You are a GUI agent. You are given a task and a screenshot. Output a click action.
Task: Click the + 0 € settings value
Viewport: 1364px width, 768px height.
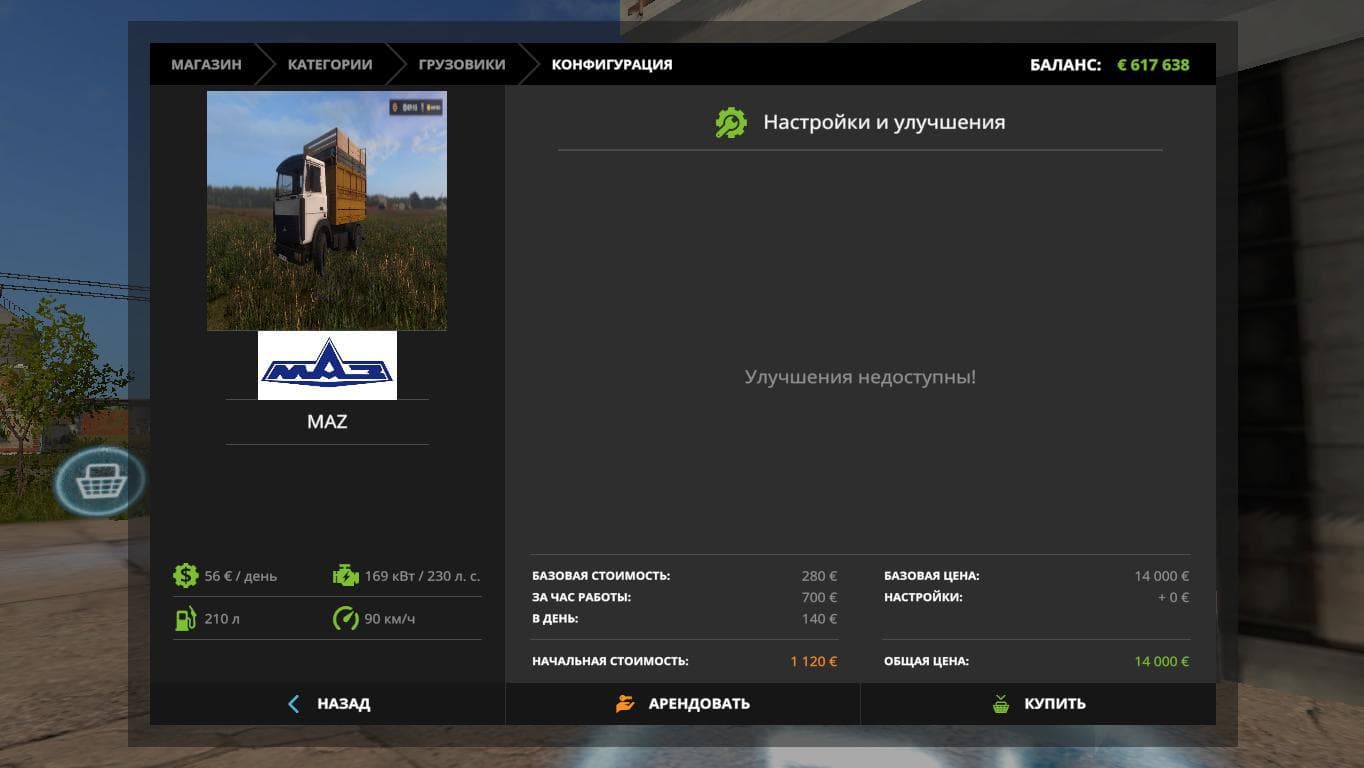[x=1173, y=597]
